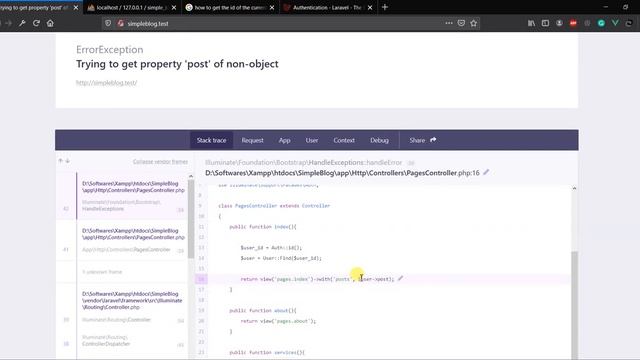
Task: Open the Vue devtools extension icon
Action: click(615, 23)
